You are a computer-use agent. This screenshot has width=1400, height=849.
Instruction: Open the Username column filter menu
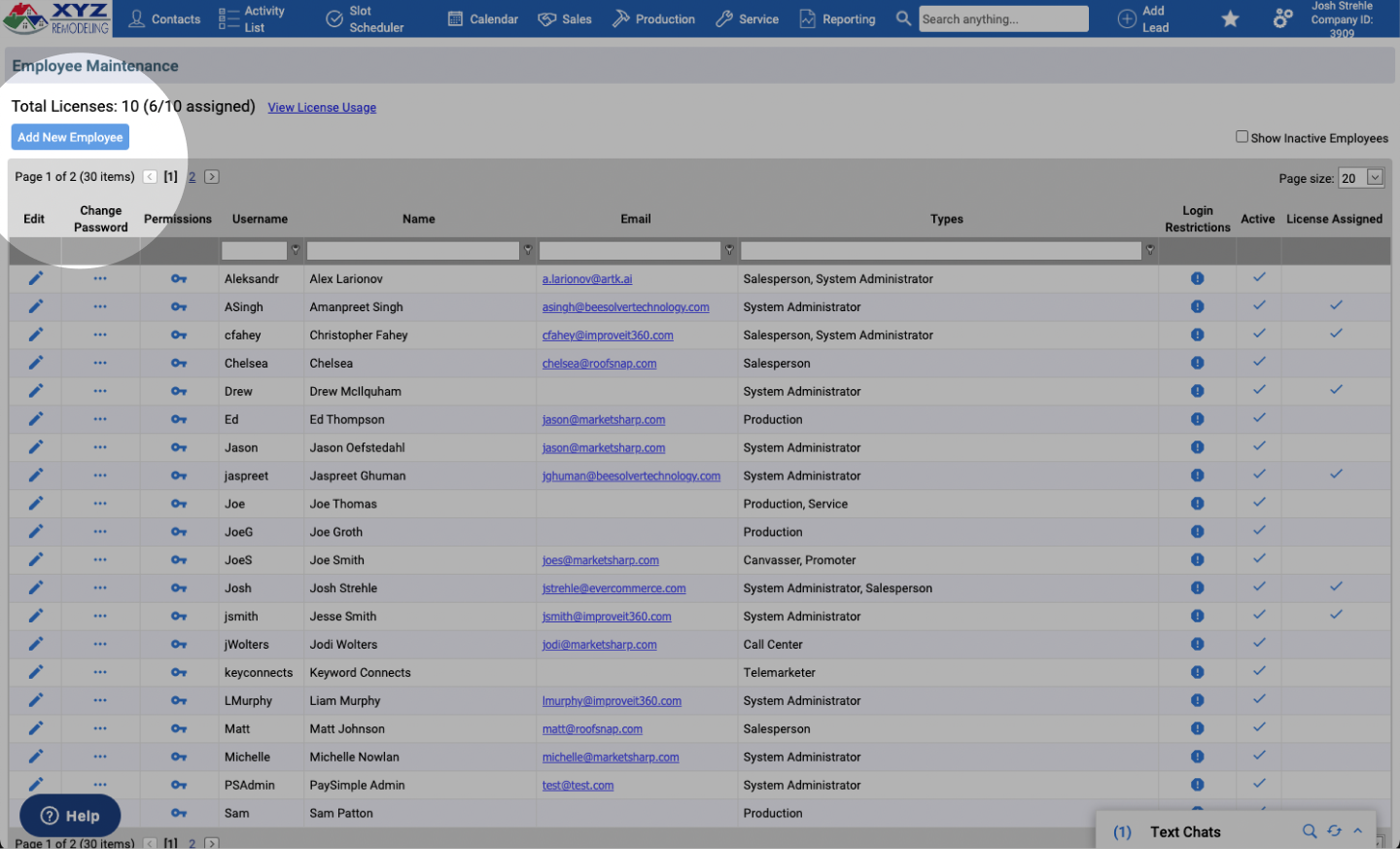296,250
